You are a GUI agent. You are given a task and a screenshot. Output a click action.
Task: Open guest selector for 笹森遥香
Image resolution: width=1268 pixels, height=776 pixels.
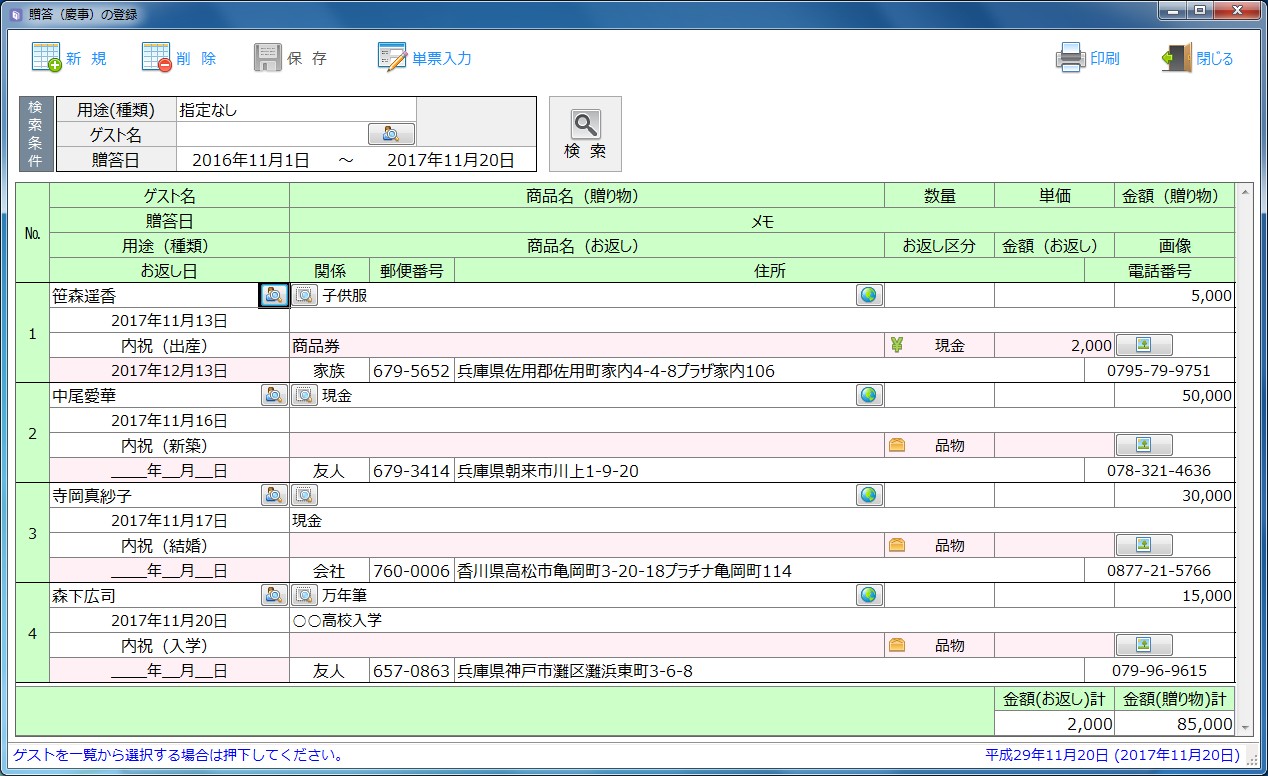tap(274, 295)
